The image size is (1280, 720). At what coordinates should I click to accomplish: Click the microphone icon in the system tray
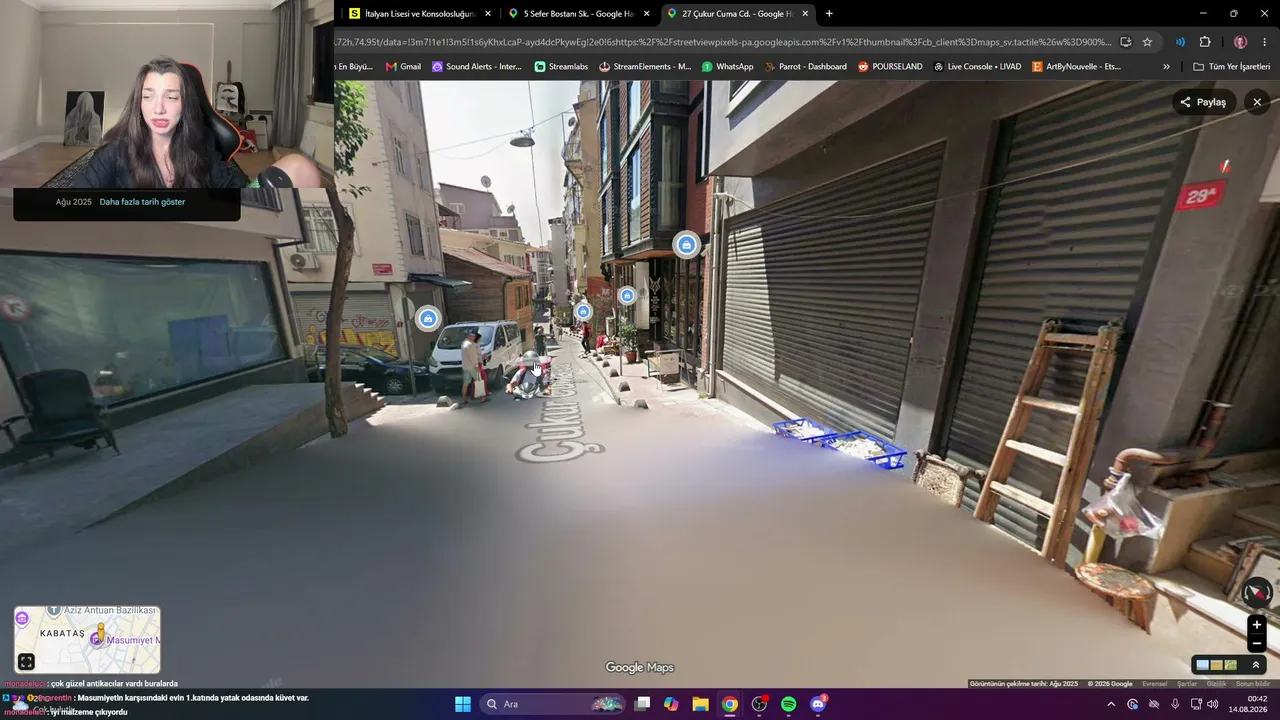click(1175, 704)
